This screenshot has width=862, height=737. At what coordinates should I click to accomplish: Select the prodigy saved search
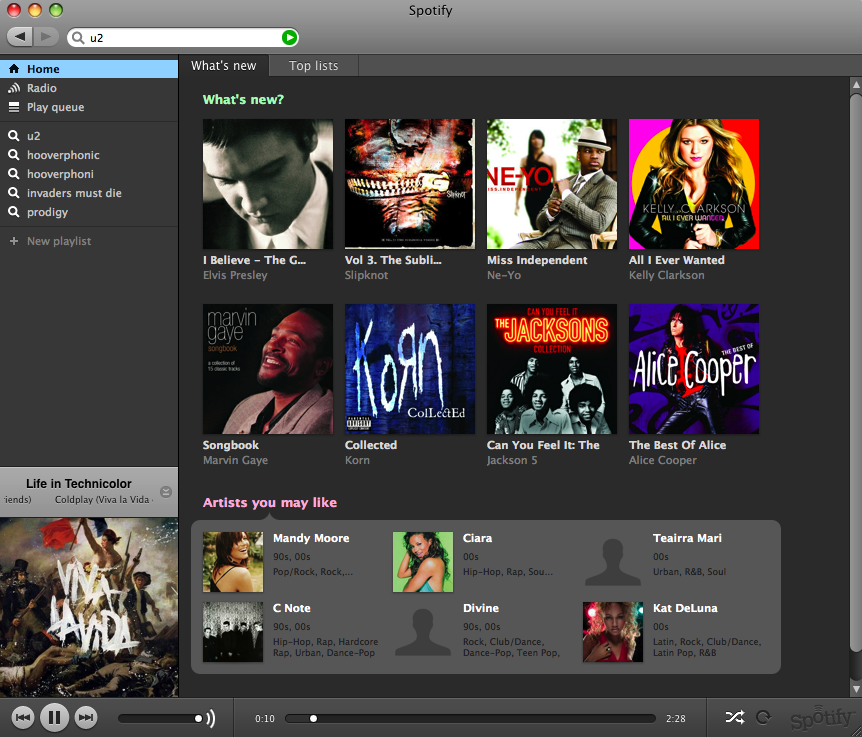click(89, 212)
